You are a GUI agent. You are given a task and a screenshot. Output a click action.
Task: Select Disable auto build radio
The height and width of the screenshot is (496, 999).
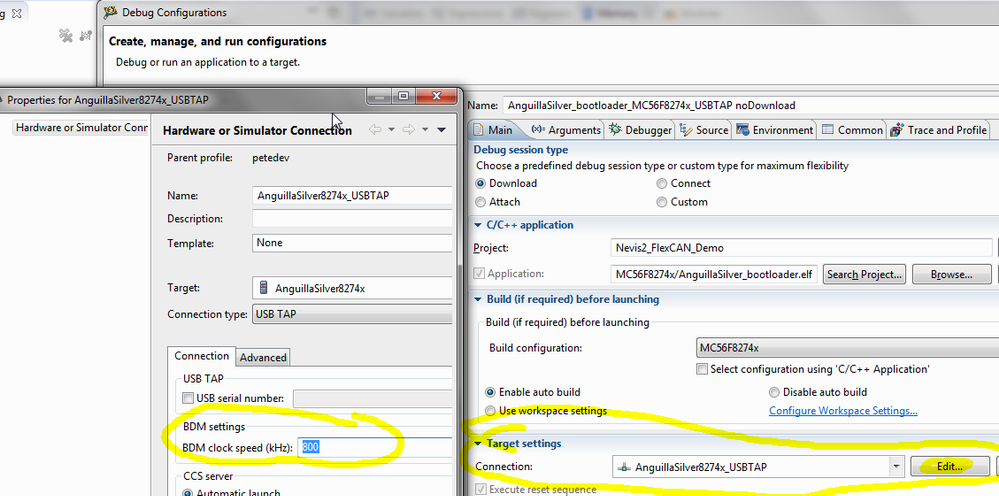[774, 392]
